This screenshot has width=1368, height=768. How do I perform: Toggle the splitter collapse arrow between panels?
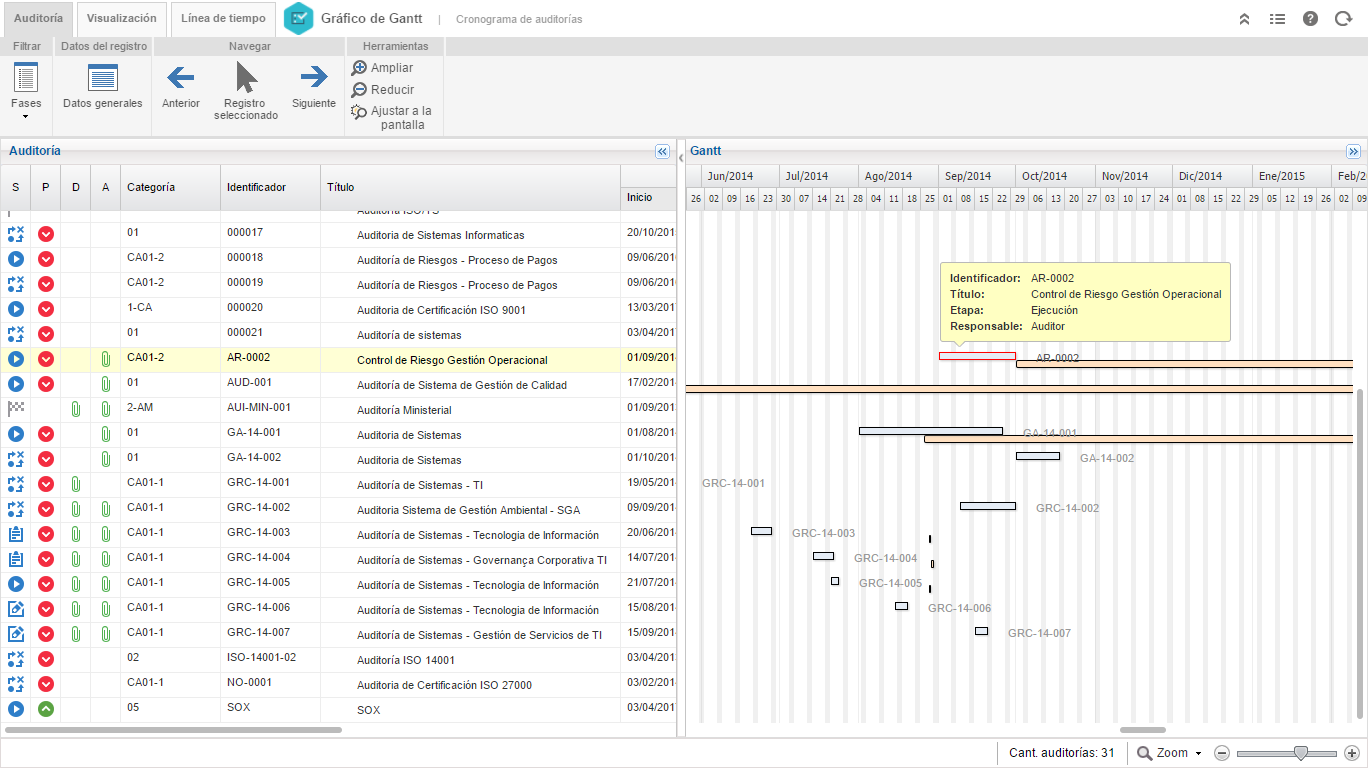[681, 156]
